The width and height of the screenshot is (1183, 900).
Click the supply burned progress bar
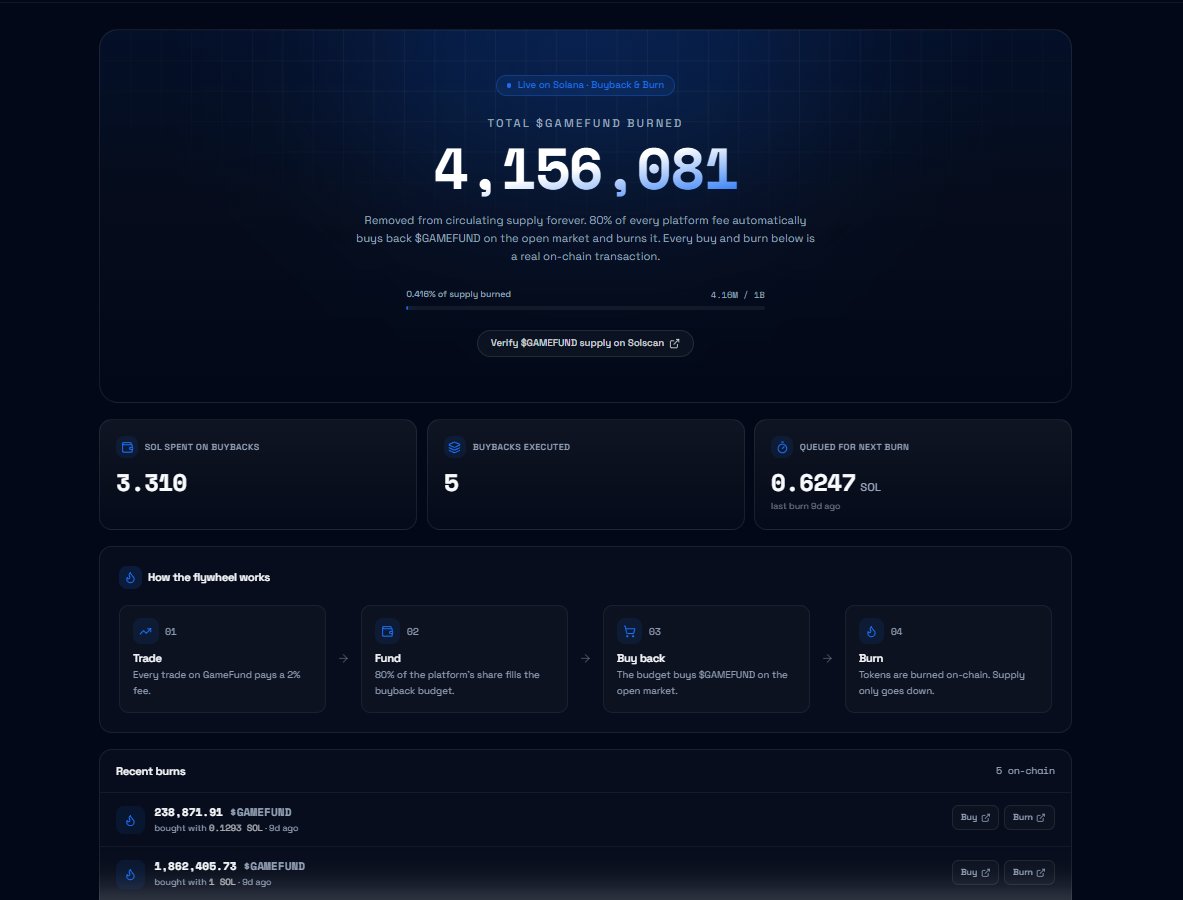coord(585,308)
